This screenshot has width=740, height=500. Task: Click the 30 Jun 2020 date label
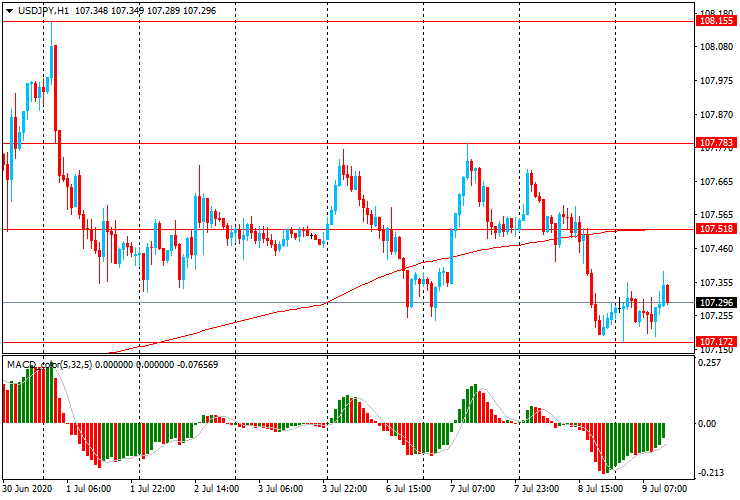[29, 490]
